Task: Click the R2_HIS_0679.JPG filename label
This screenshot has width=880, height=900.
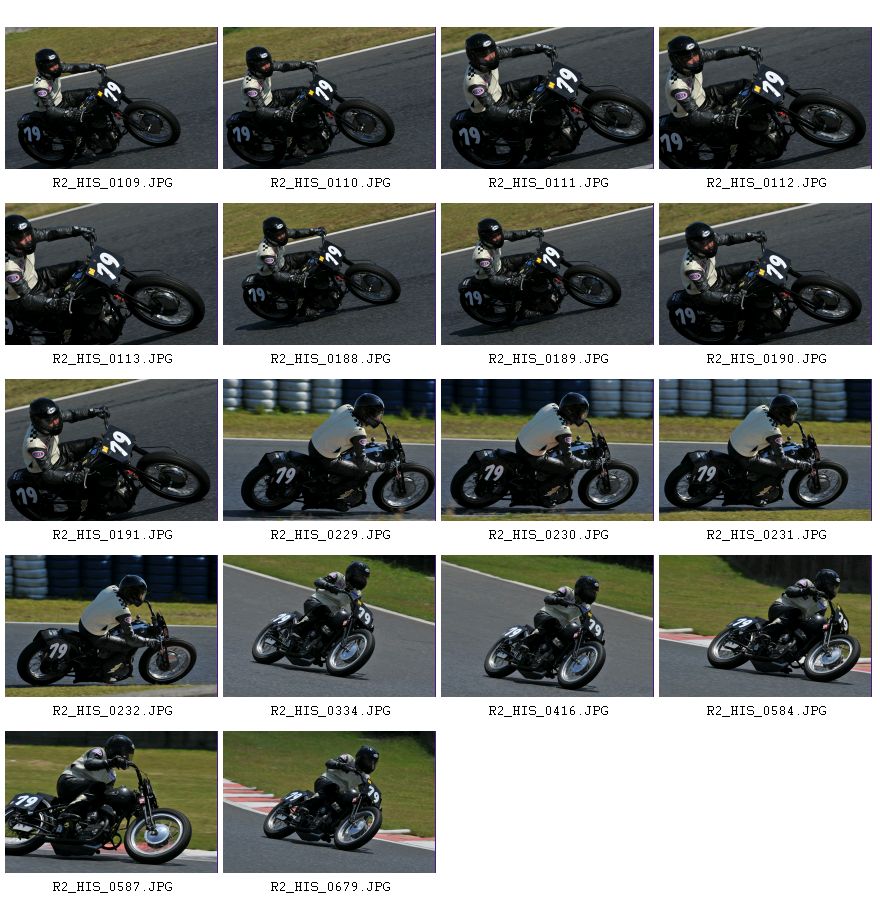Action: [331, 887]
